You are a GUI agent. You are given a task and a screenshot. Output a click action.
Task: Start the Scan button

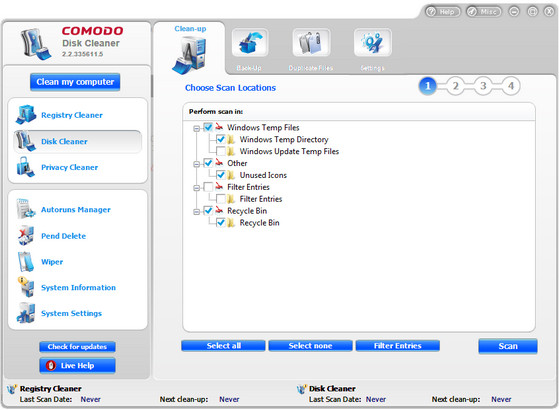point(508,346)
